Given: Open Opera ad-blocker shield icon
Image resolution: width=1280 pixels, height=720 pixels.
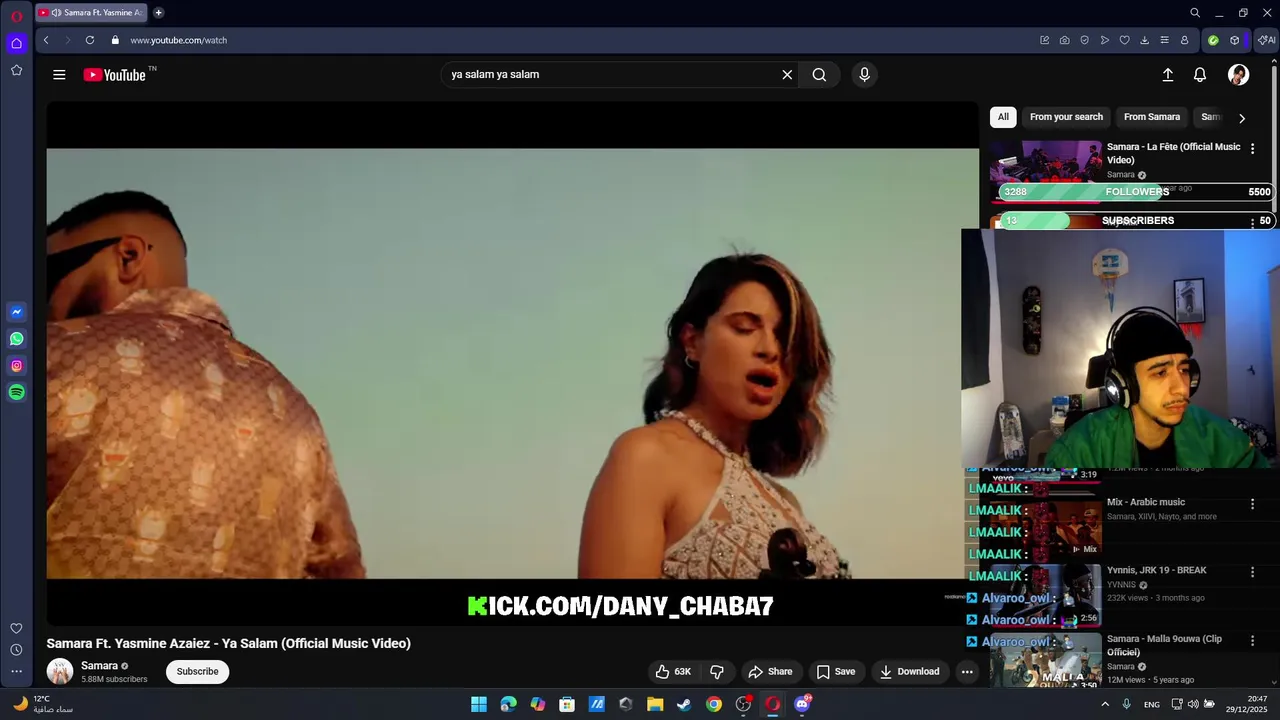Looking at the screenshot, I should point(1085,40).
